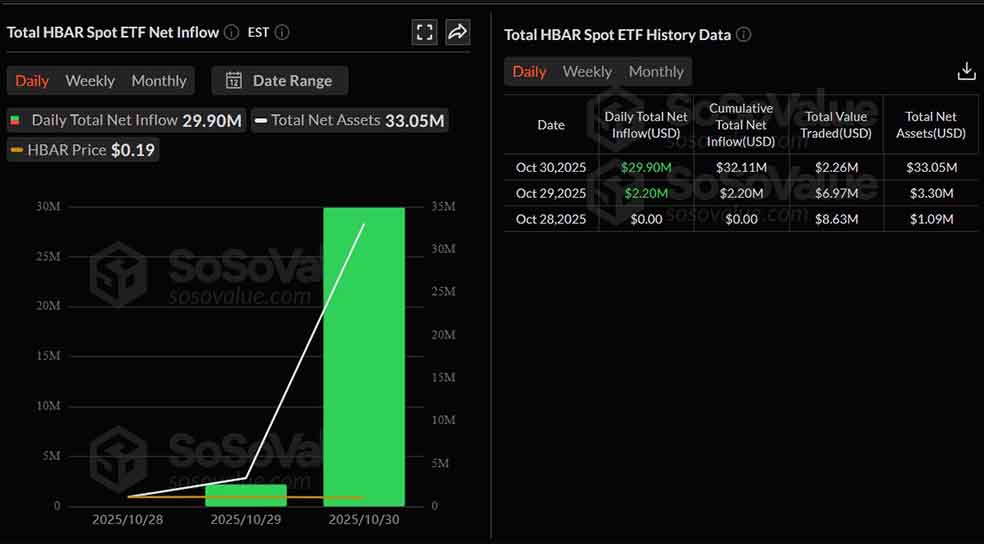984x544 pixels.
Task: Click Cumulative Total Net Inflow(USD) header
Action: (x=741, y=125)
